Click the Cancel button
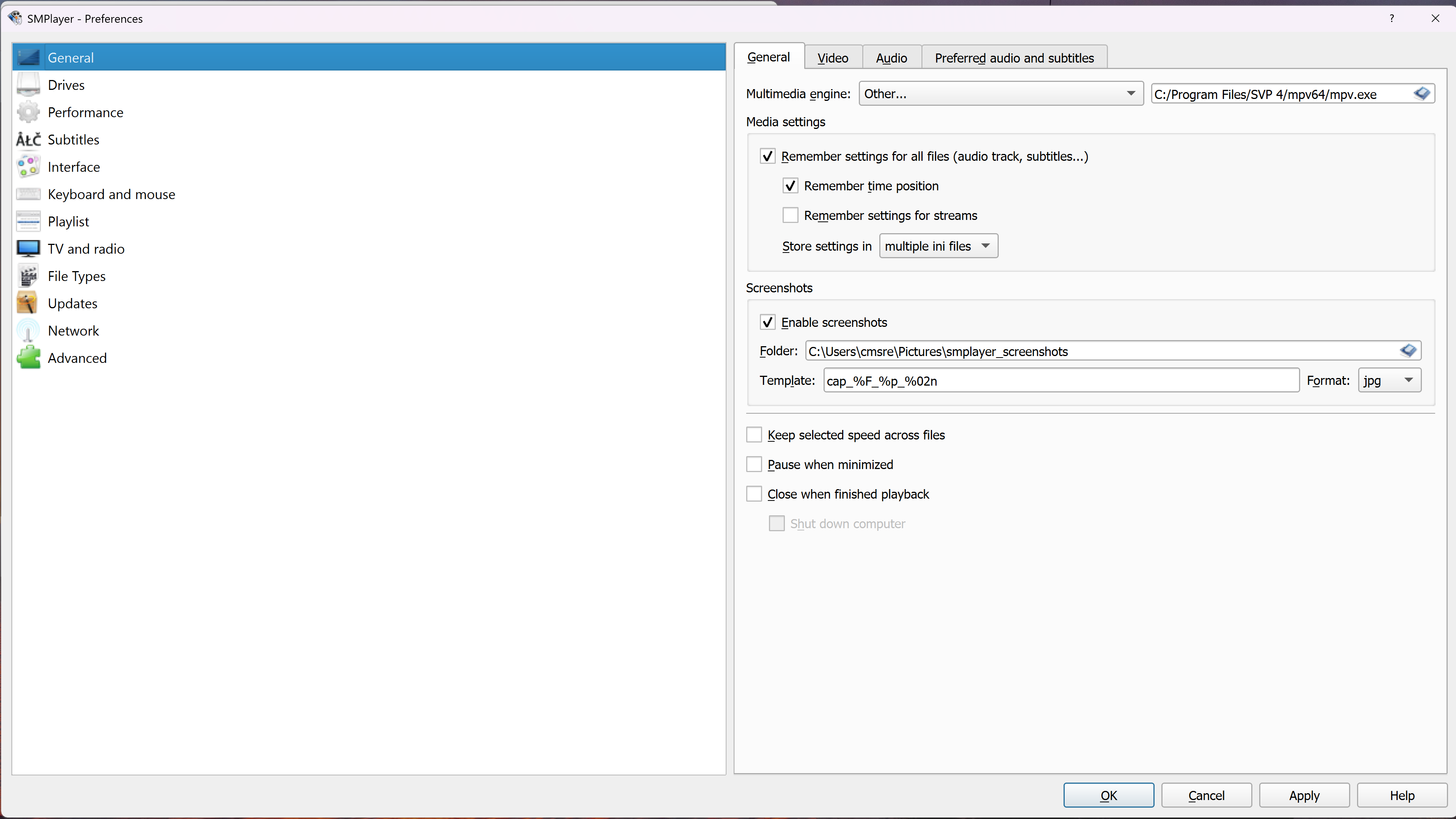Image resolution: width=1456 pixels, height=819 pixels. coord(1206,795)
